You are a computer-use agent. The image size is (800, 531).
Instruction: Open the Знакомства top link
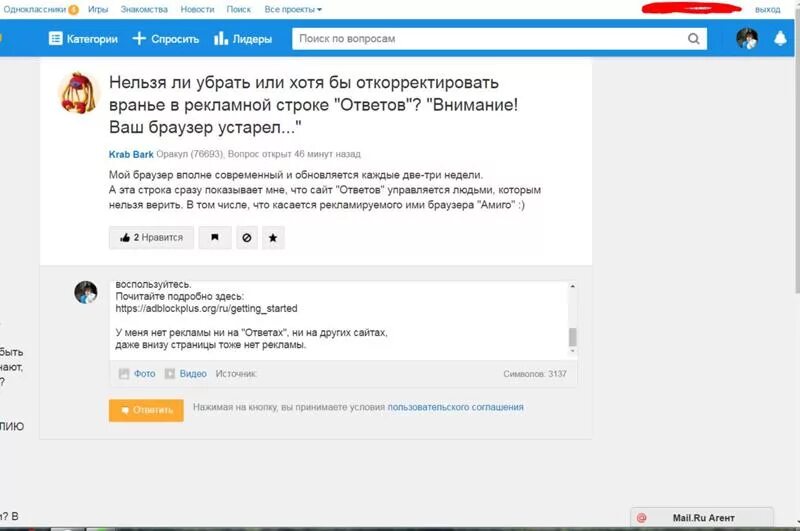pos(144,9)
